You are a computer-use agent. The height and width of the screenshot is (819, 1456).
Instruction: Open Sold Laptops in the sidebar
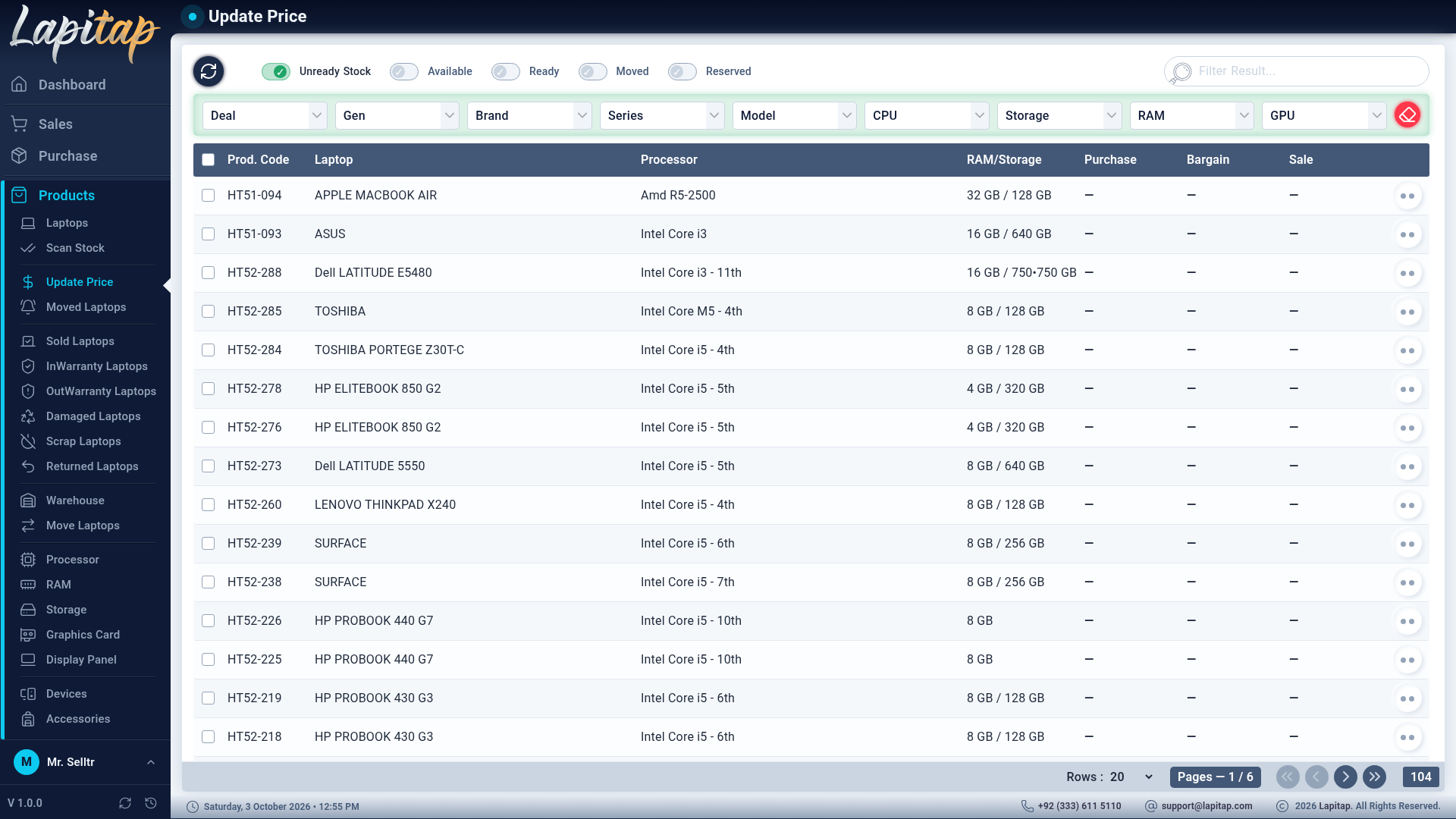(x=80, y=341)
